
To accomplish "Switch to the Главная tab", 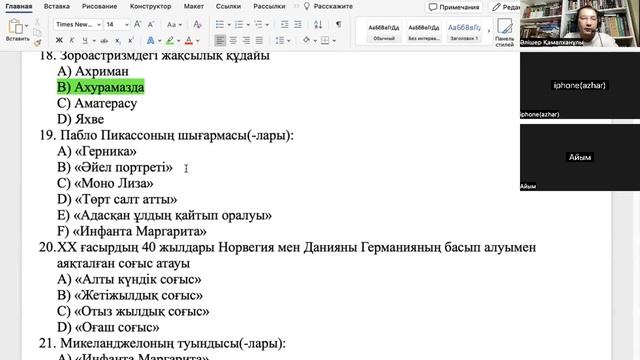I will (x=19, y=6).
